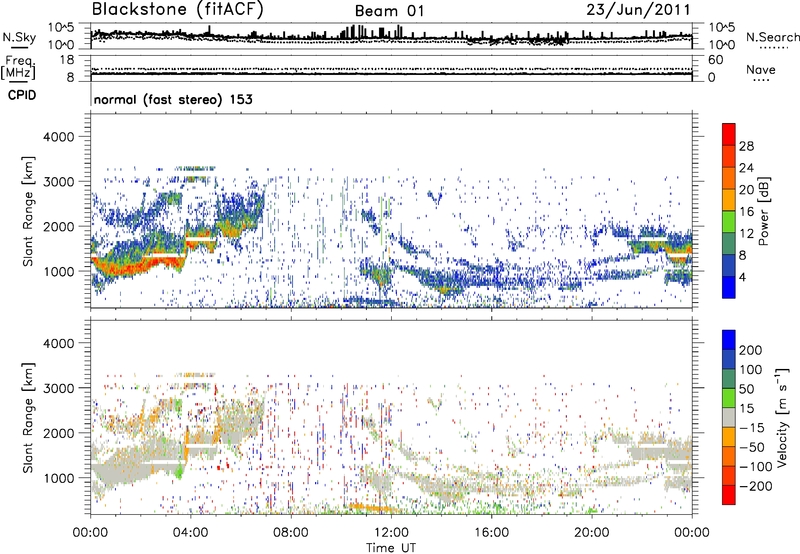Click 'normal (fast stereo) 153' text
Viewport: 800px width, 554px height.
click(173, 99)
